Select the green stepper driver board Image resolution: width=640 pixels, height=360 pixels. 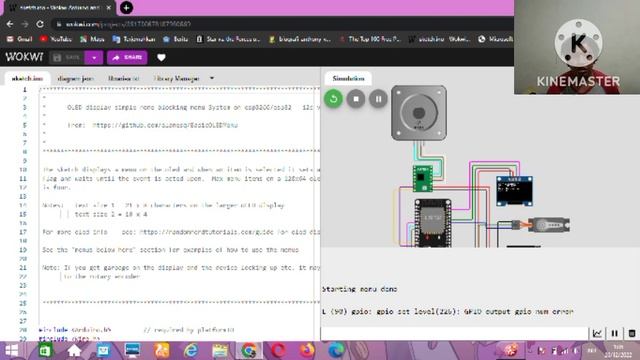tap(422, 178)
